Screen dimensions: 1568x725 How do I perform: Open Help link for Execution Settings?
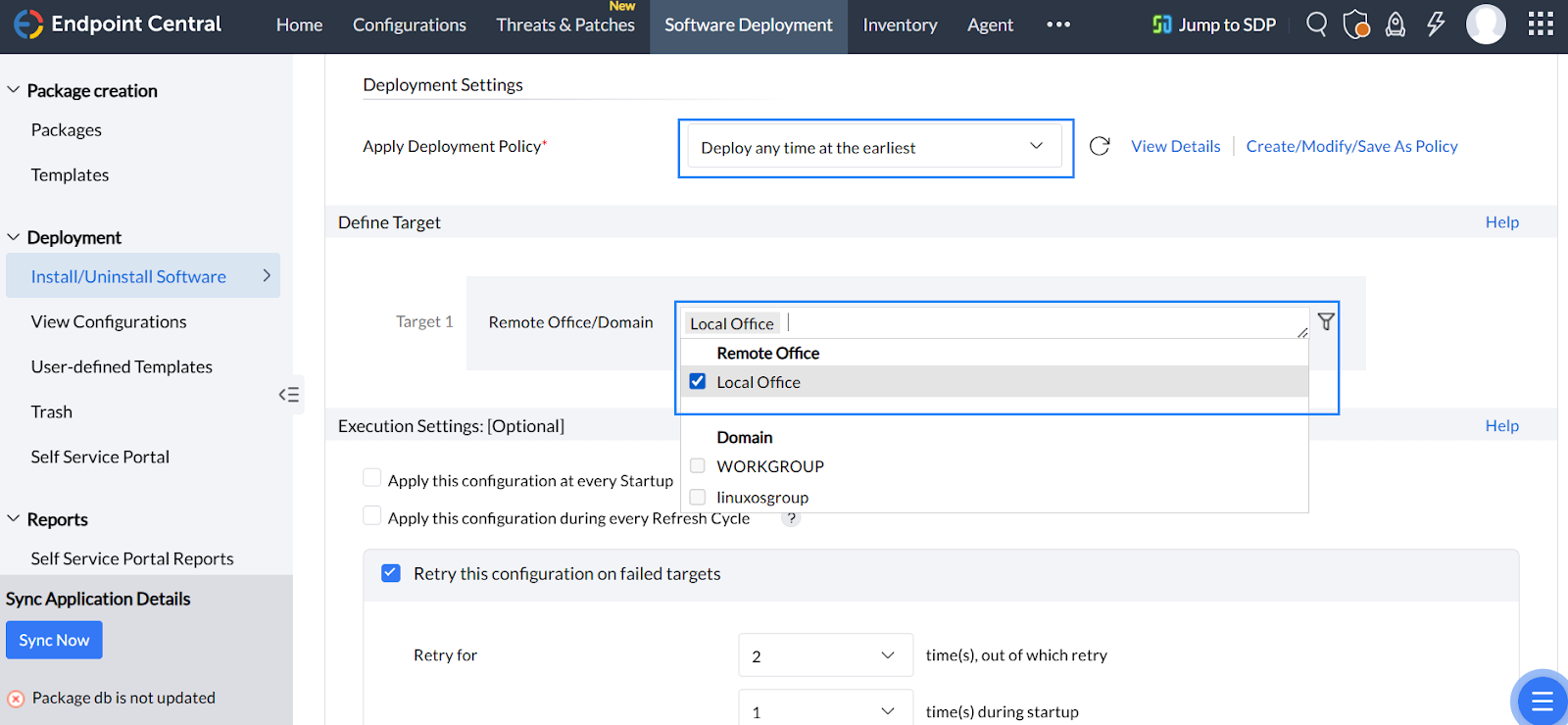coord(1501,425)
